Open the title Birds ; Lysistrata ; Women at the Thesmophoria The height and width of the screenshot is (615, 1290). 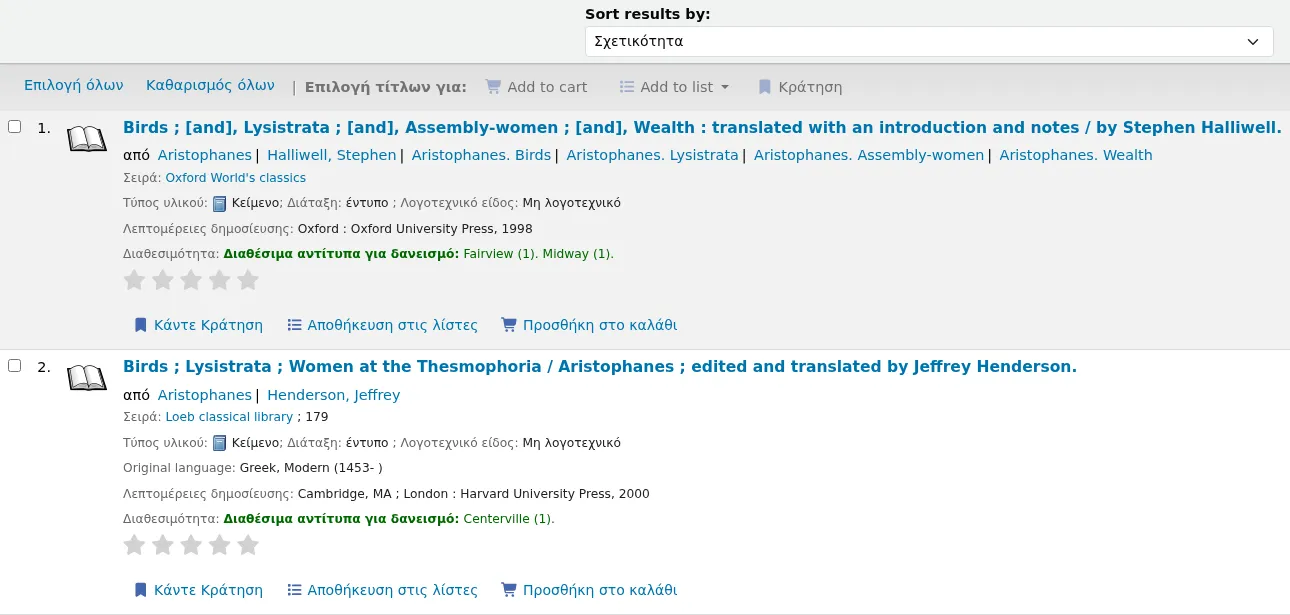(x=600, y=367)
